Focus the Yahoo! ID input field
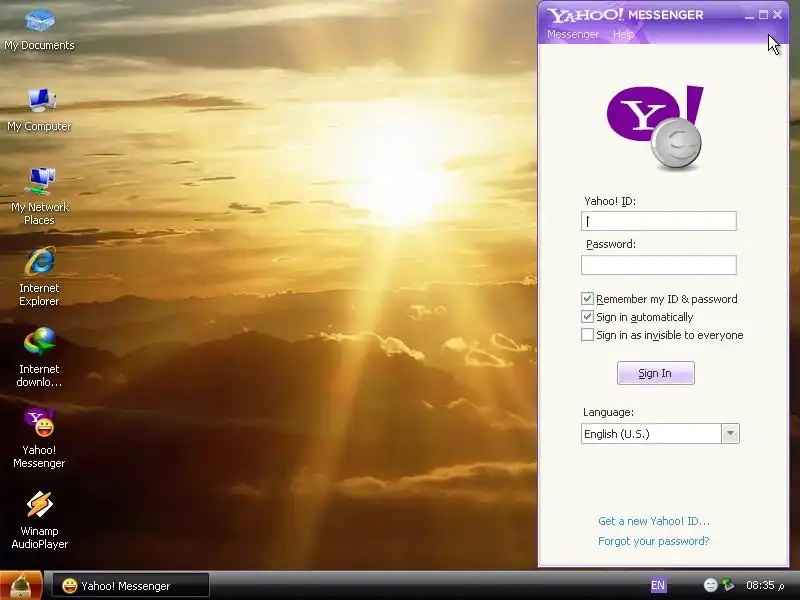 [x=659, y=221]
